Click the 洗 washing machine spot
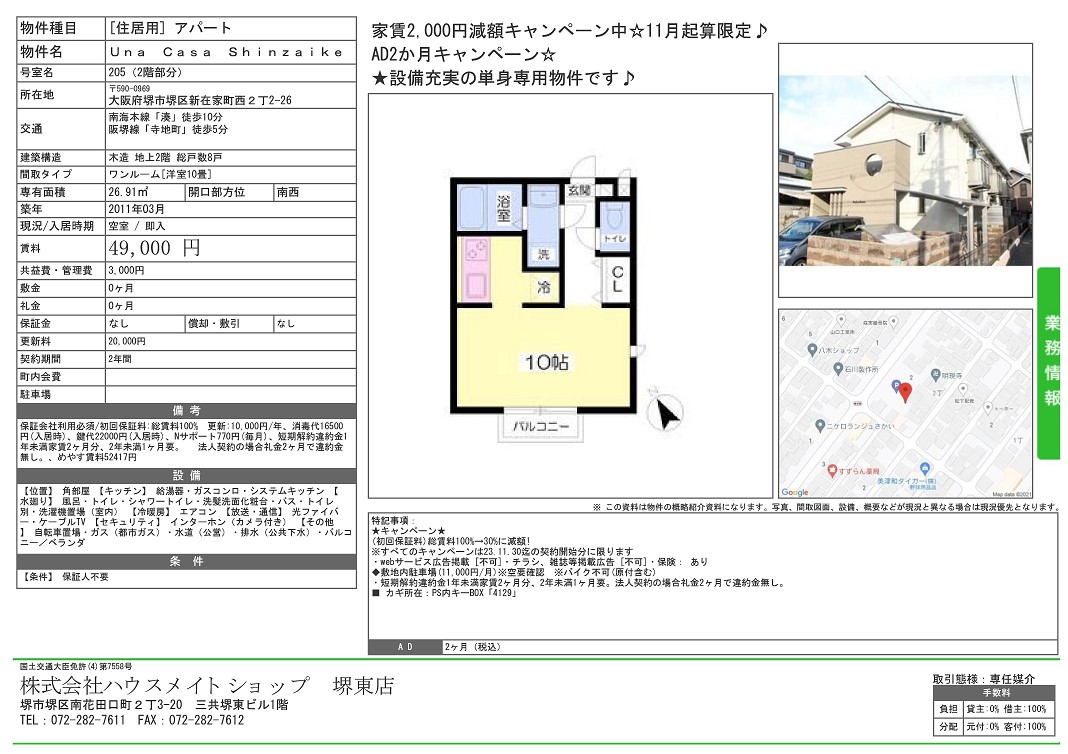The width and height of the screenshot is (1068, 754). coord(544,254)
